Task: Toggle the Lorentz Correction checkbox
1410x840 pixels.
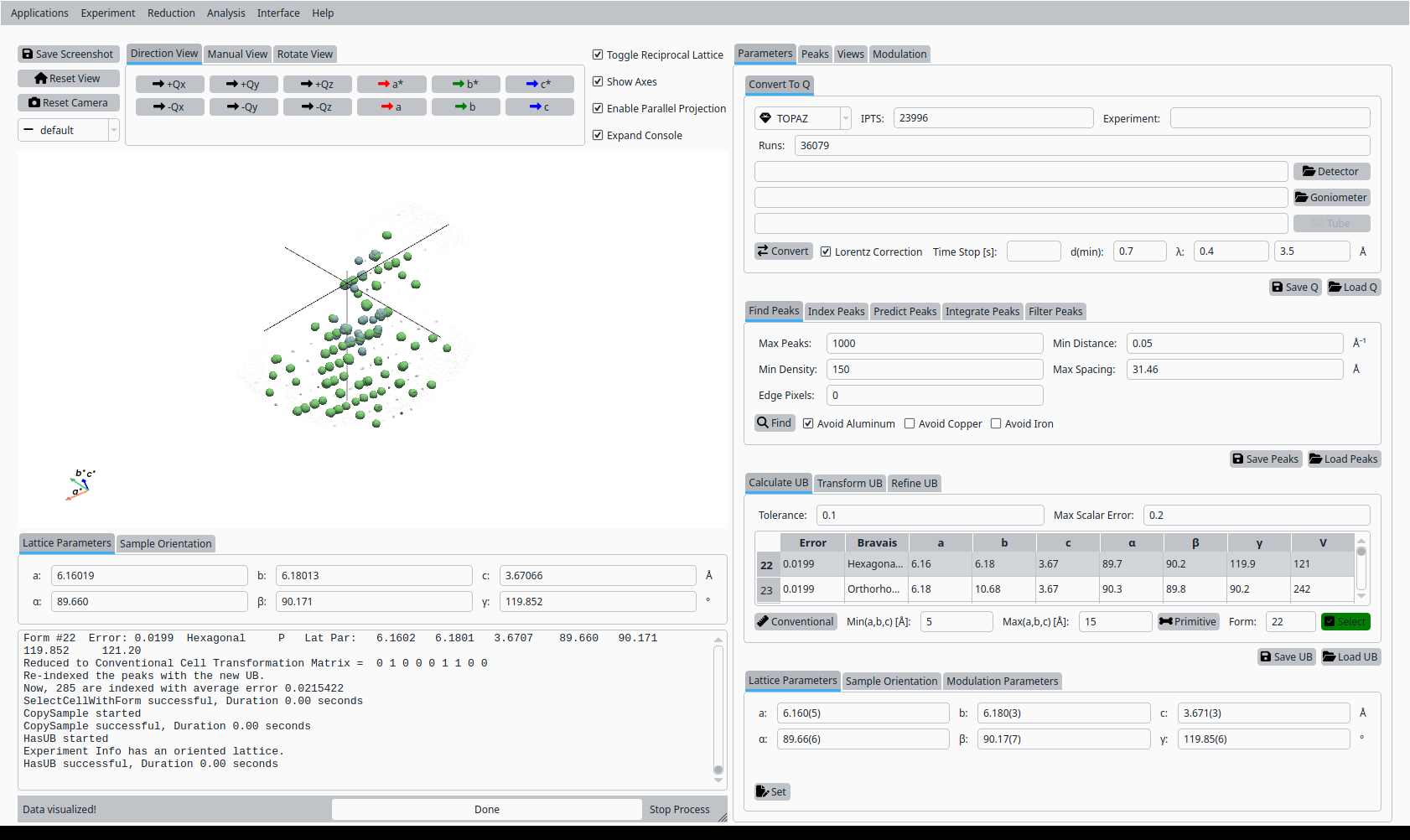Action: [826, 252]
